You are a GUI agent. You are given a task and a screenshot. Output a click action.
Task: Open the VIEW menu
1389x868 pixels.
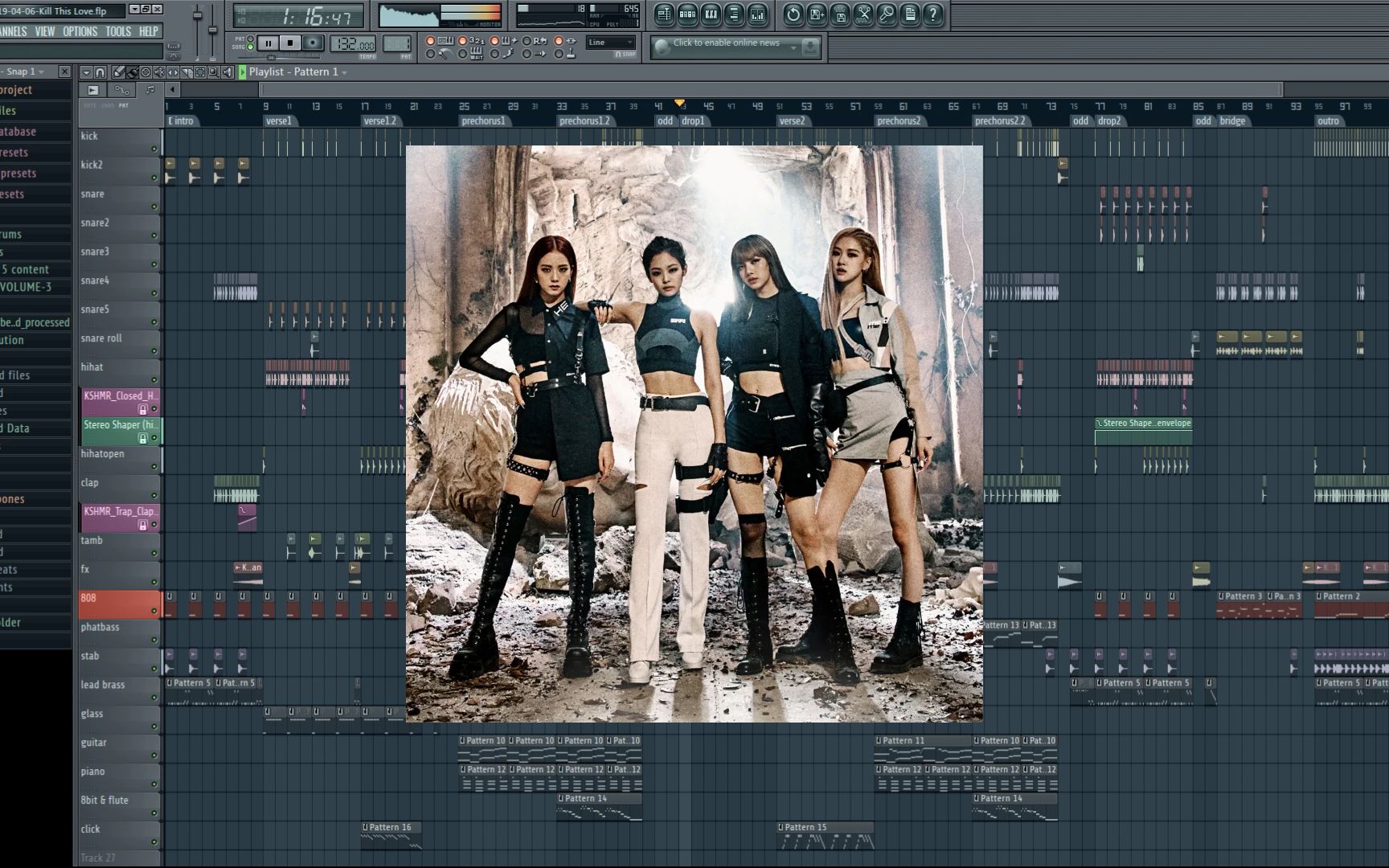(45, 31)
